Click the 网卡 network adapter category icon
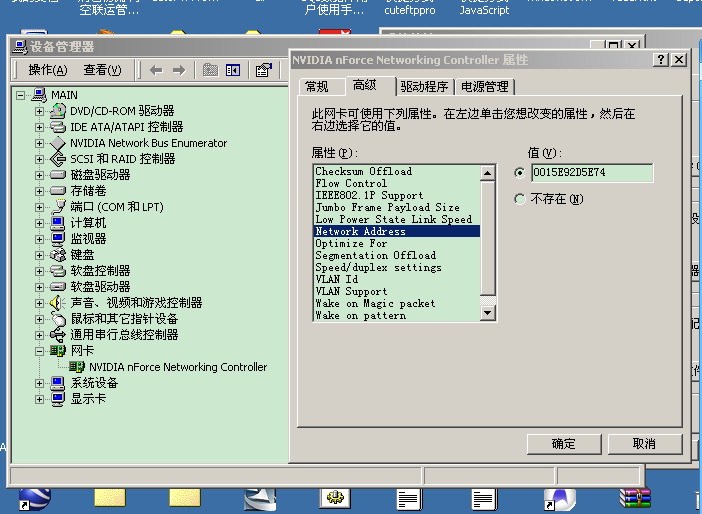 [58, 351]
